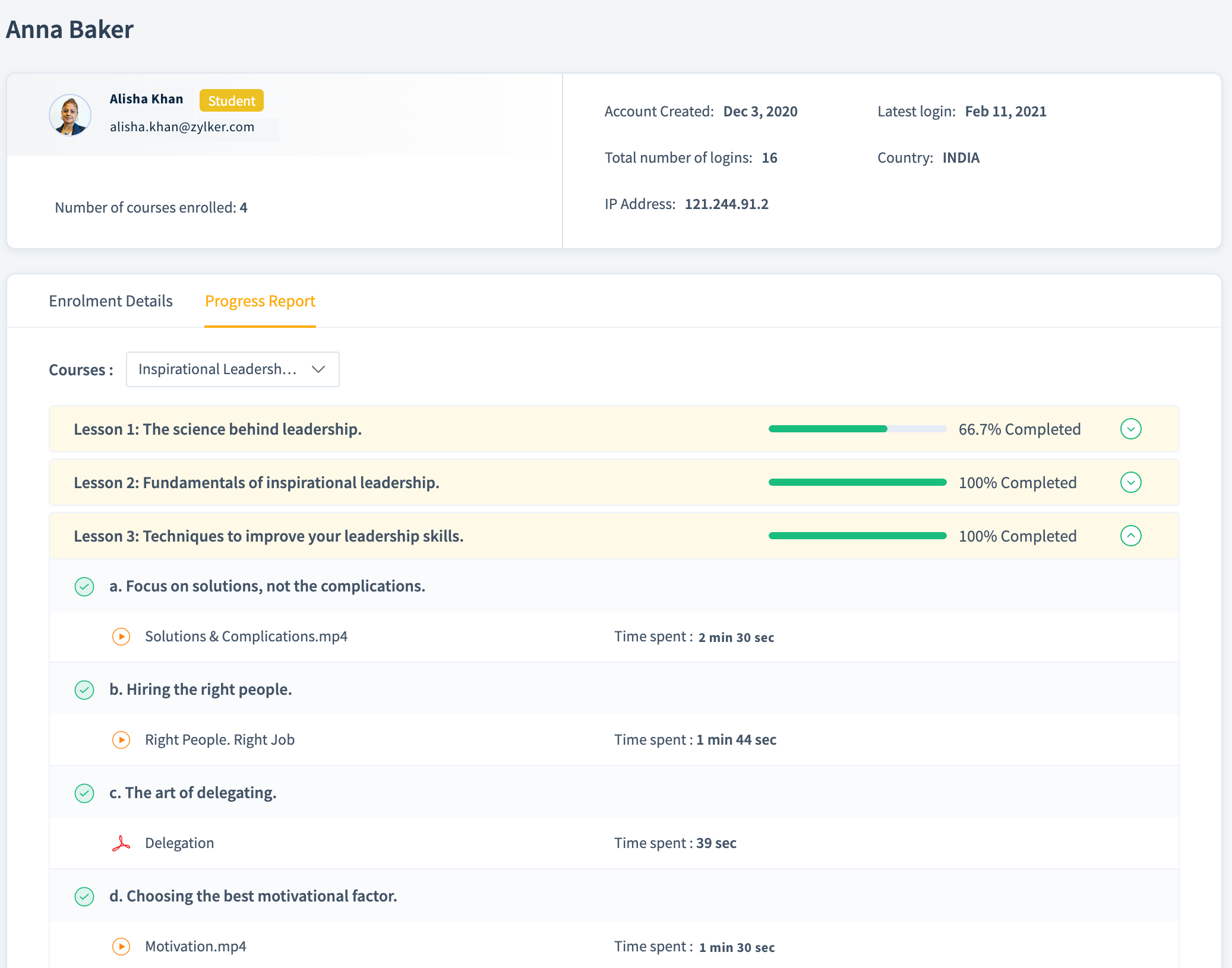Click Alisha Khan's profile avatar
This screenshot has width=1232, height=968.
tap(70, 115)
